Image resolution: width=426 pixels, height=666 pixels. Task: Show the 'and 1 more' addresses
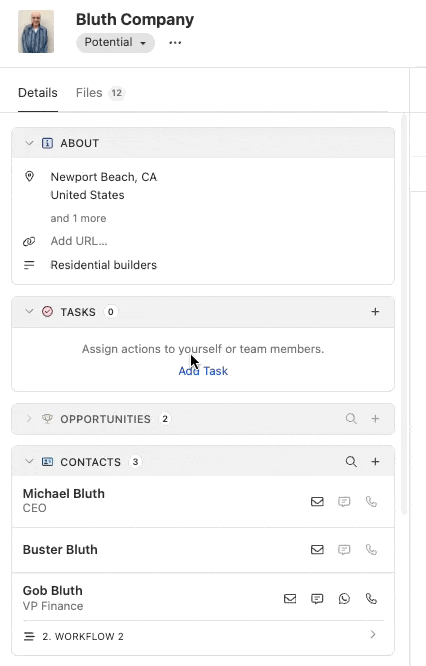tap(78, 218)
